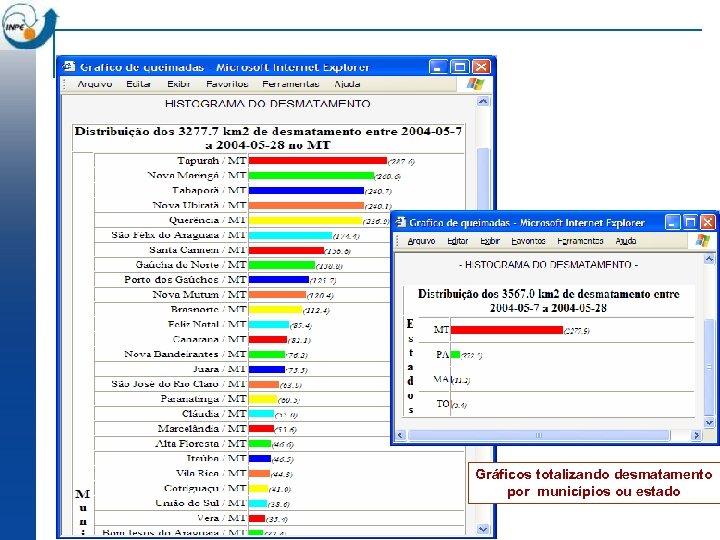Open Exibir menu in front window
Viewport: 720px width, 540px height.
(x=490, y=241)
